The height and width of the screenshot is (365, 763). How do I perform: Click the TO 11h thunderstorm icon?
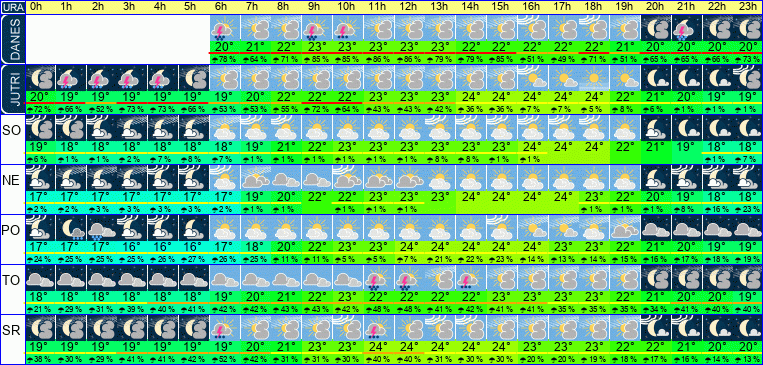pos(379,278)
